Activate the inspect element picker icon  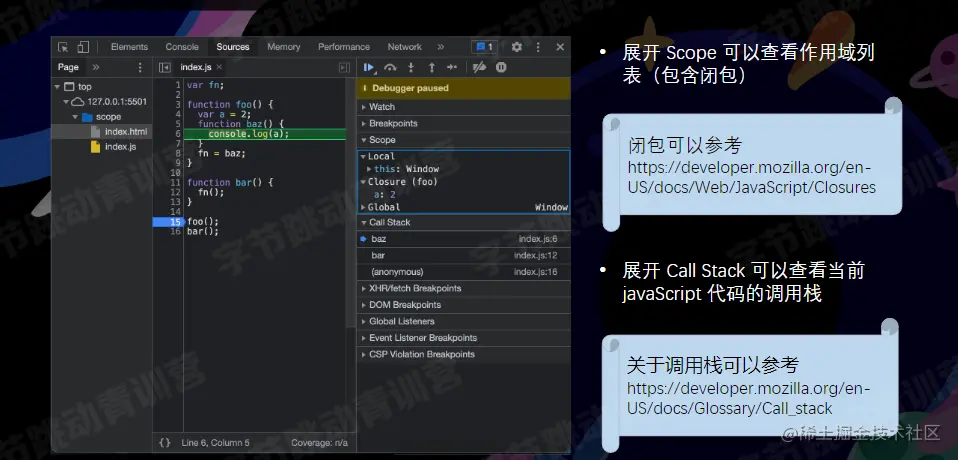pos(63,47)
